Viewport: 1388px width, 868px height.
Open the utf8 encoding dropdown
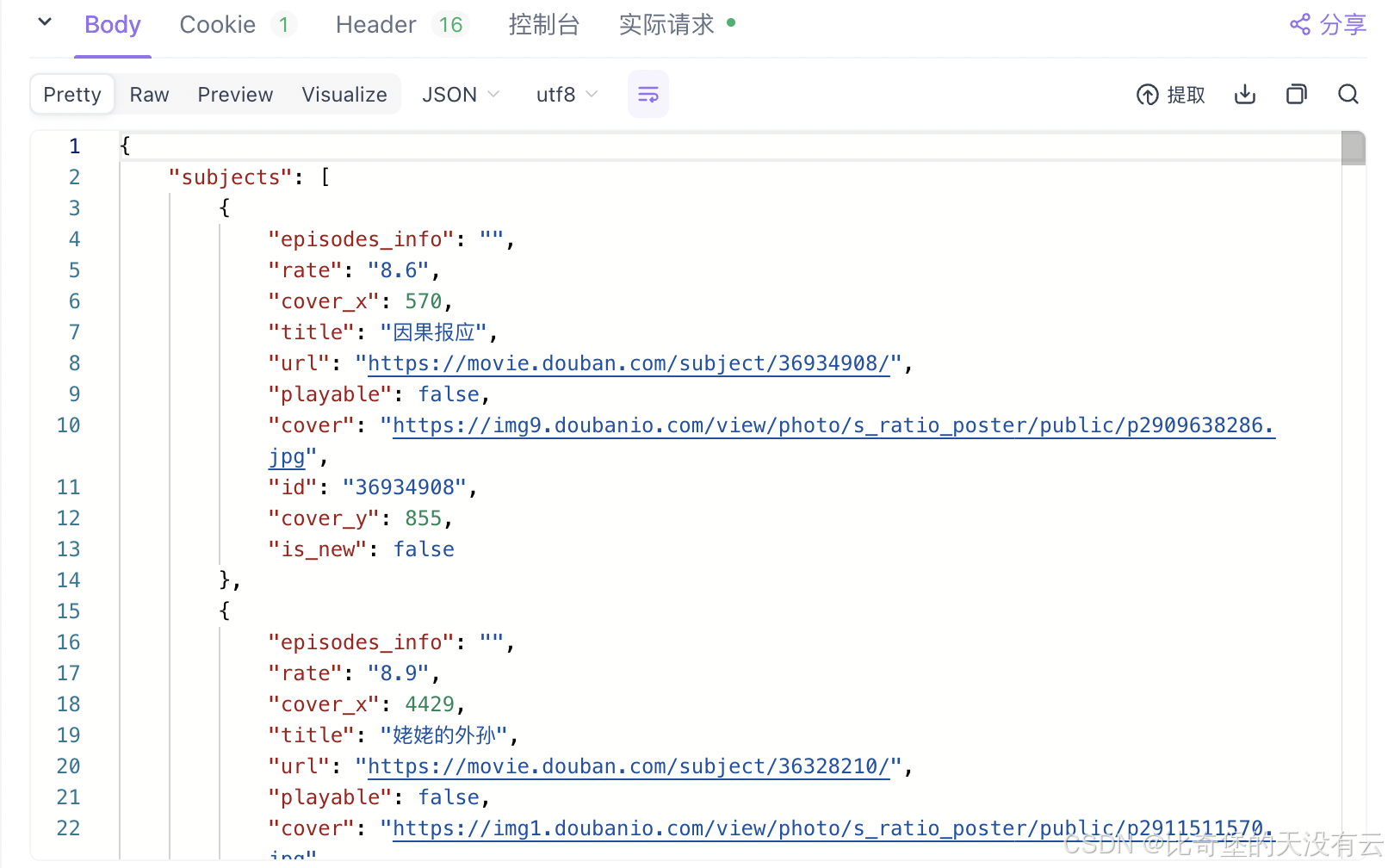[567, 95]
